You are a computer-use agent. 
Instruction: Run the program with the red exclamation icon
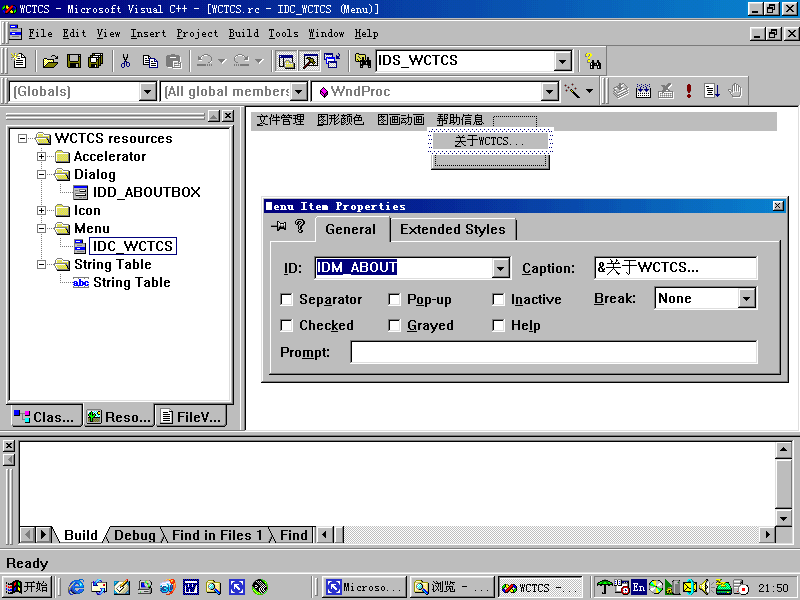689,91
